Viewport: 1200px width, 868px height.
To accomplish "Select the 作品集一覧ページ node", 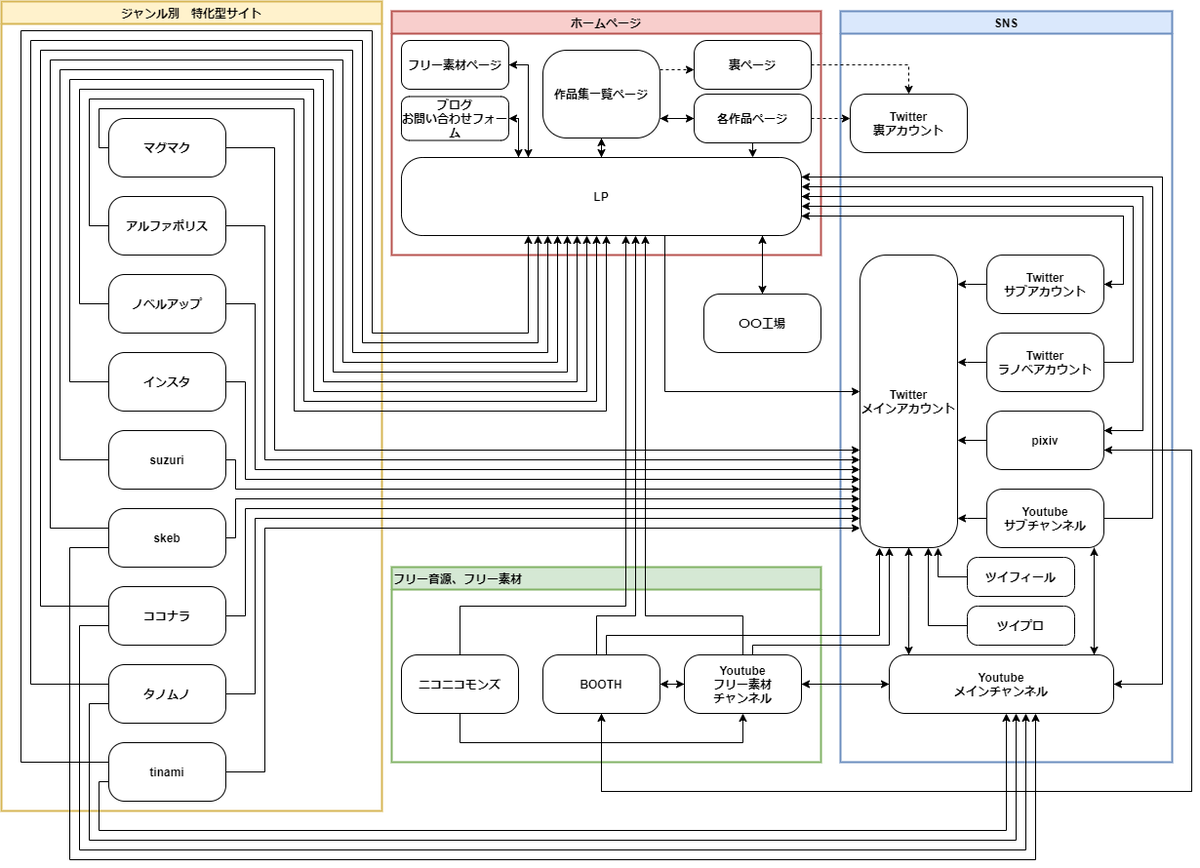I will pyautogui.click(x=601, y=94).
